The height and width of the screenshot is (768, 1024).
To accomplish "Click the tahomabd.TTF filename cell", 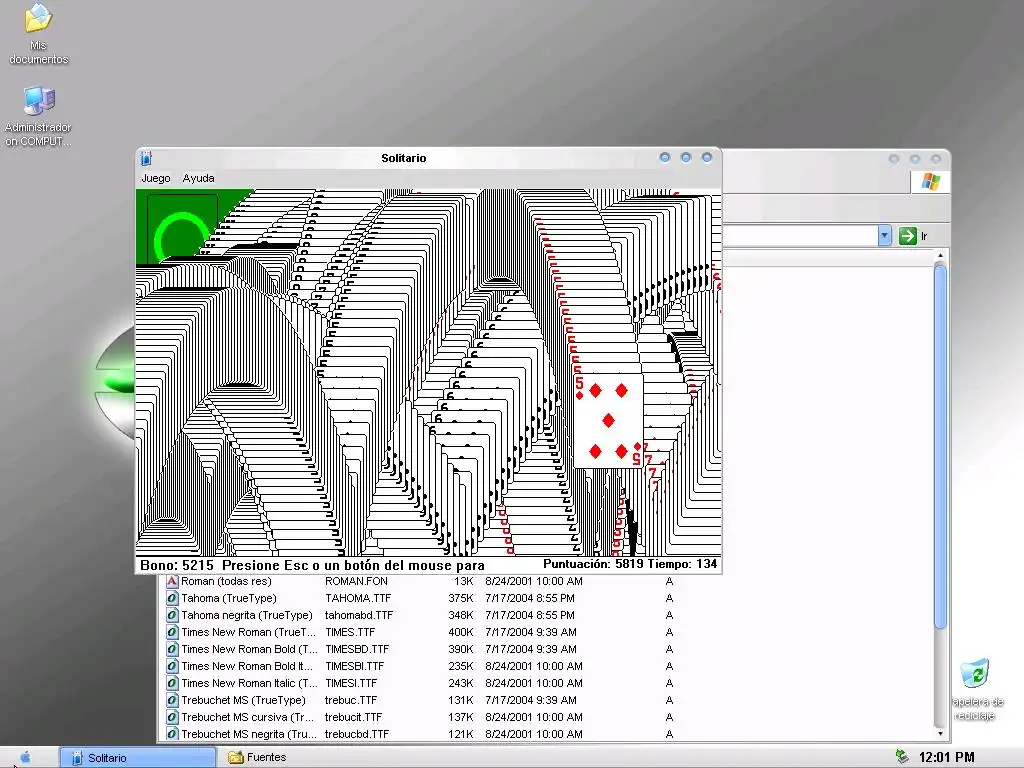I will pos(359,615).
